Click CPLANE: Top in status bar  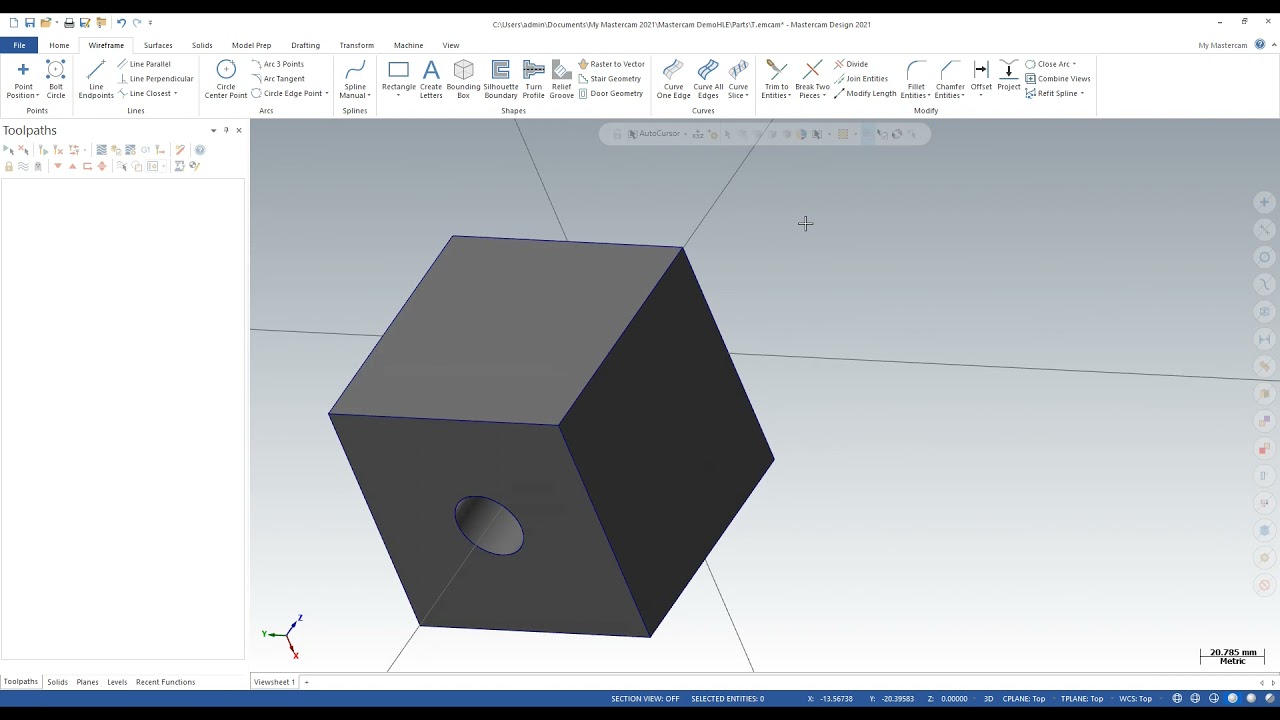click(x=1024, y=699)
